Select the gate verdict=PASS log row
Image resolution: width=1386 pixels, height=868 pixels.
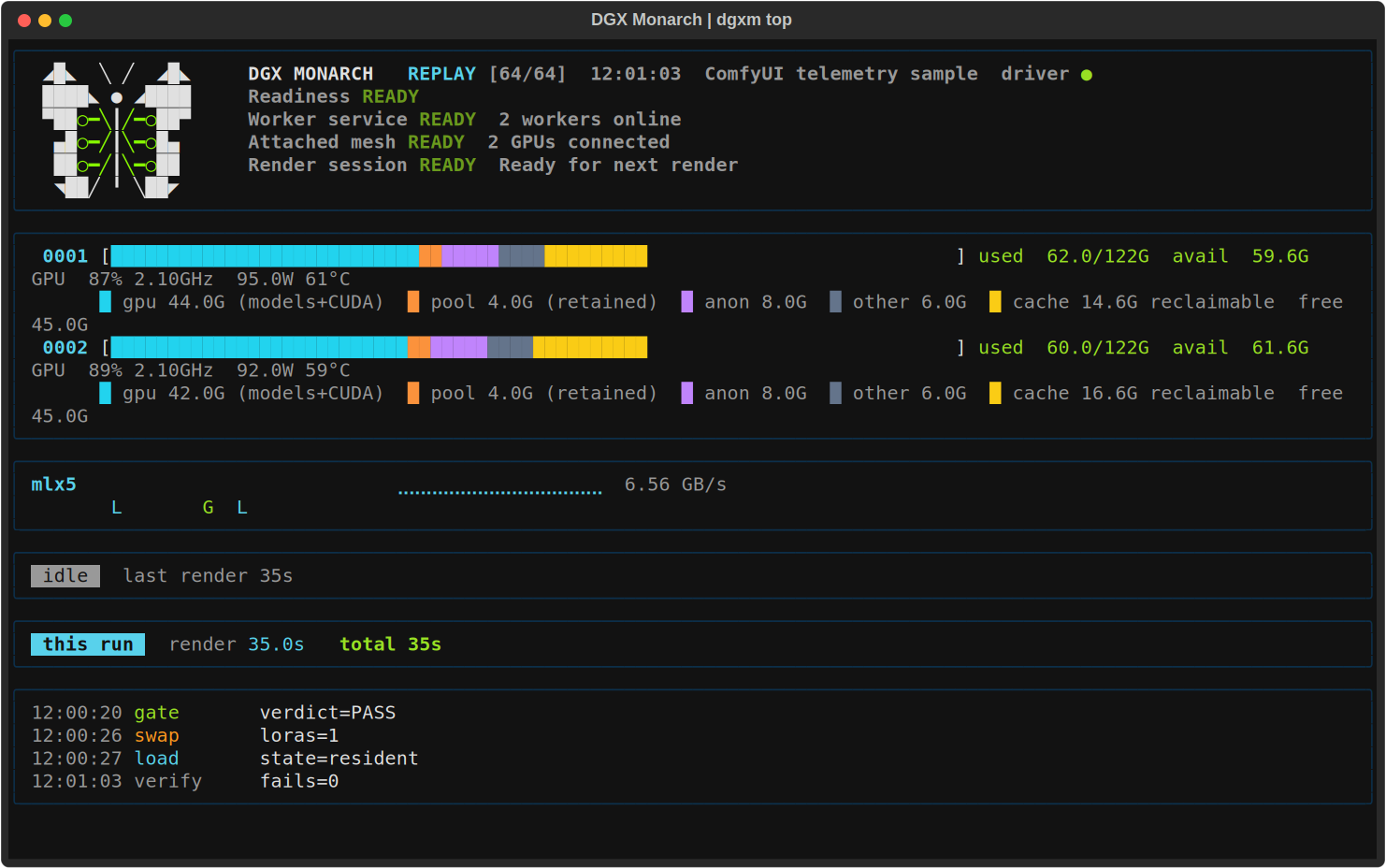214,713
